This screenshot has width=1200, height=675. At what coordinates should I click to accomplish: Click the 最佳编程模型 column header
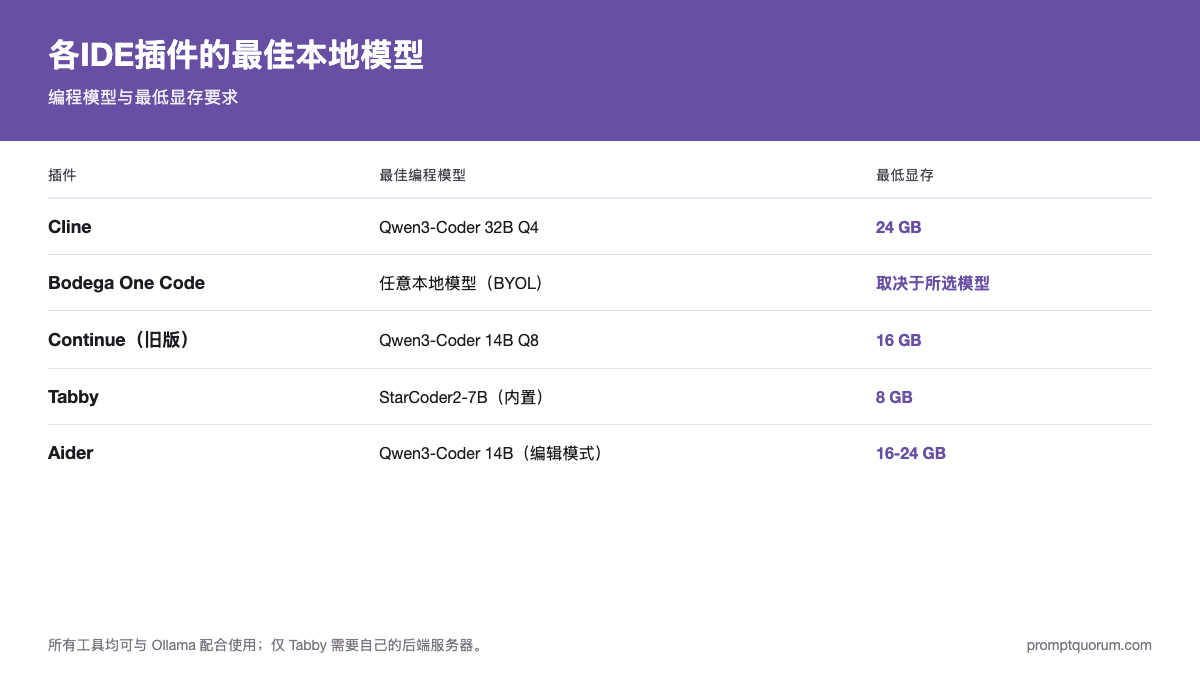point(422,175)
